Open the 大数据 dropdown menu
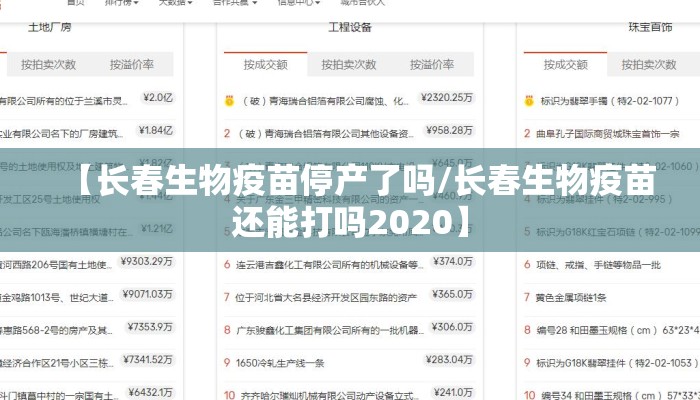This screenshot has width=700, height=400. [x=175, y=2]
